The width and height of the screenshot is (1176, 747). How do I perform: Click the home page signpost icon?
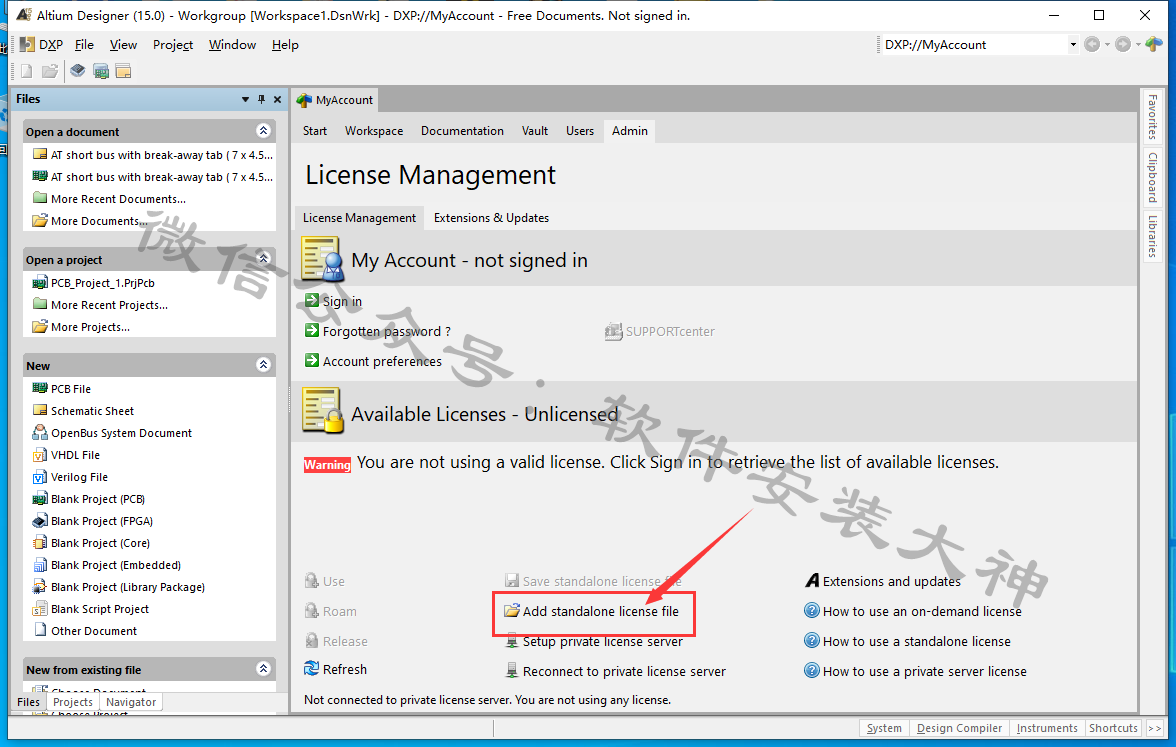tap(1154, 44)
